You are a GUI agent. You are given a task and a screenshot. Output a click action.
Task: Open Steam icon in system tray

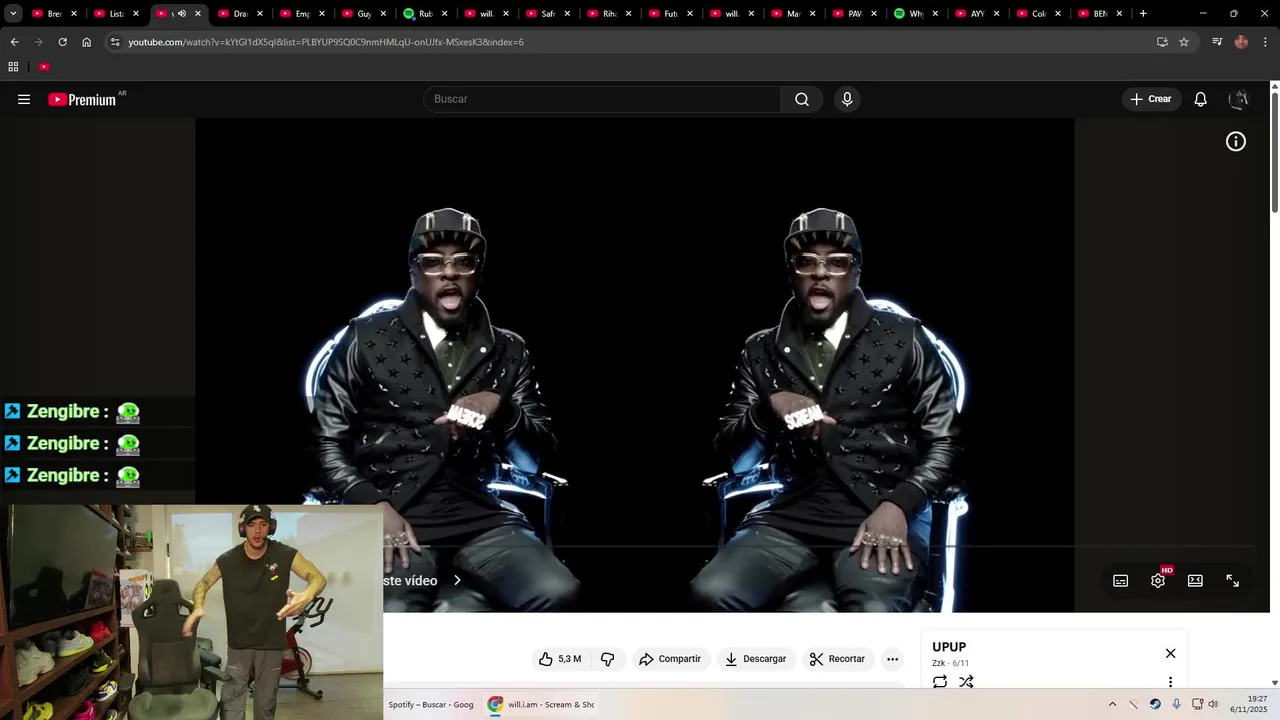coord(1155,705)
